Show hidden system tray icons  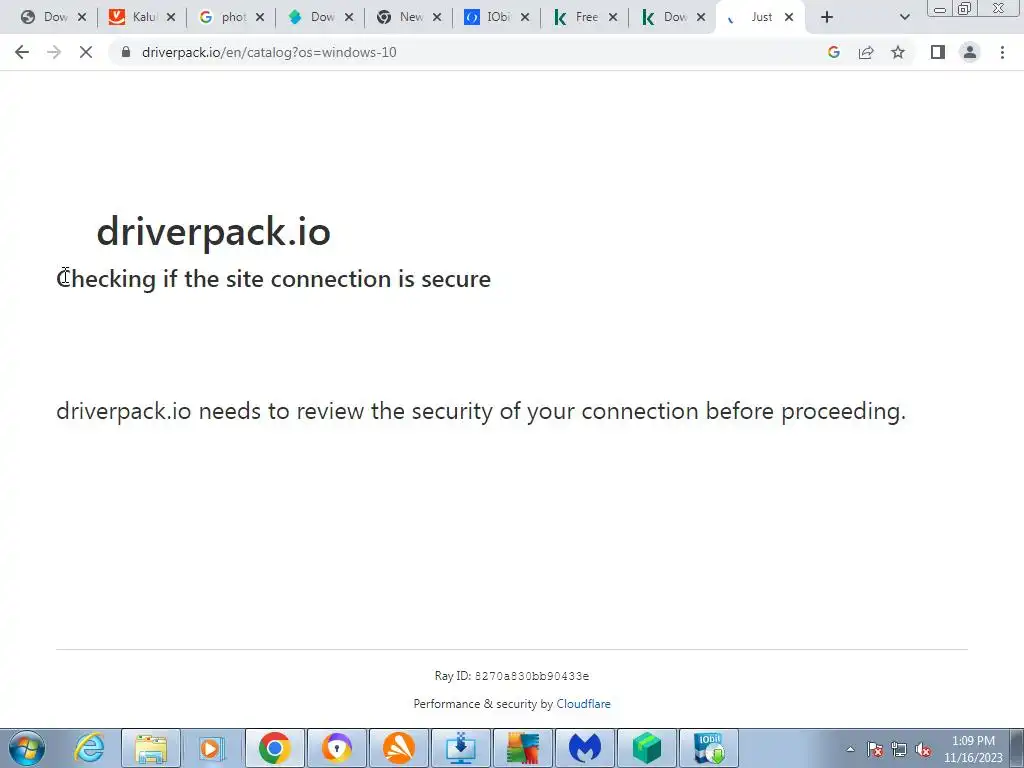[x=850, y=749]
